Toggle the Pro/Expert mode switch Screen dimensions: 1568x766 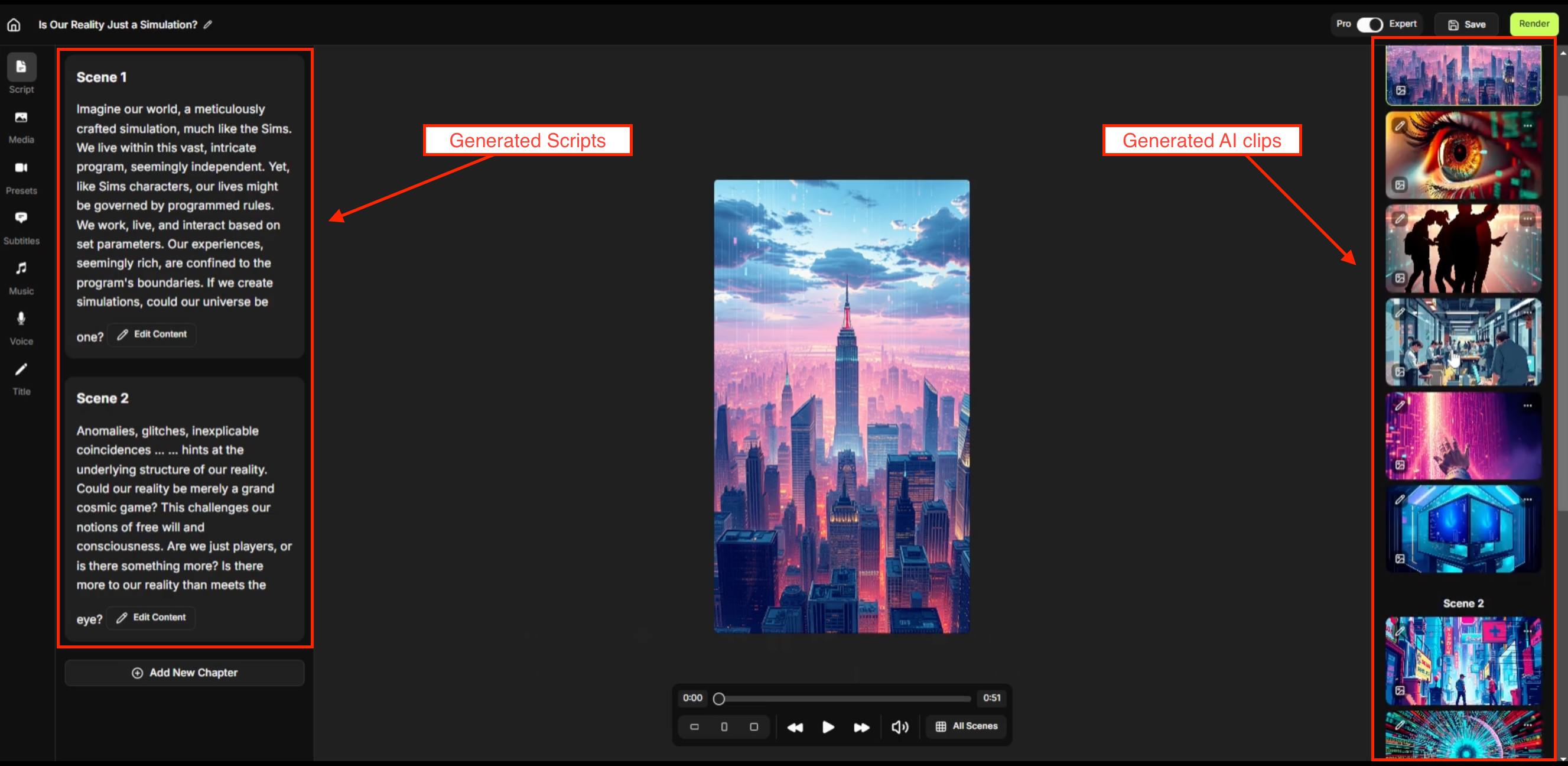click(x=1369, y=24)
